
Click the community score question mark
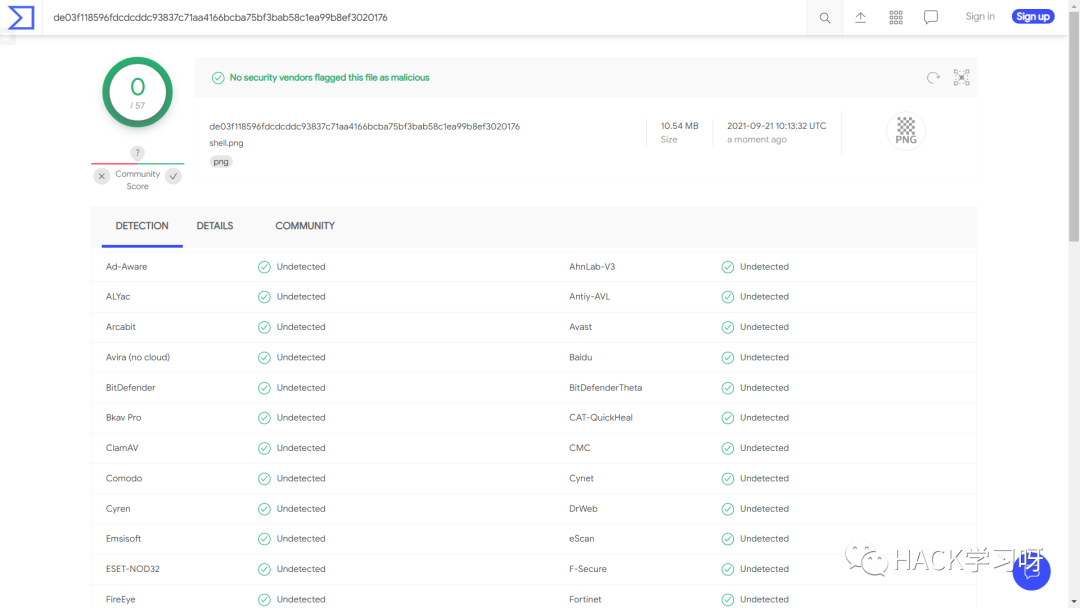137,153
